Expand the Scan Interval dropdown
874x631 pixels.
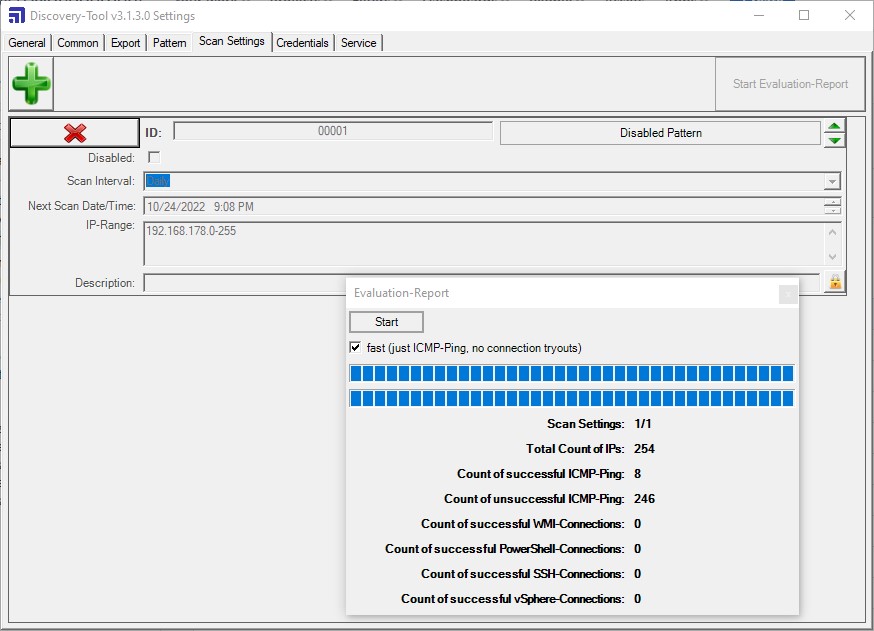click(x=832, y=181)
